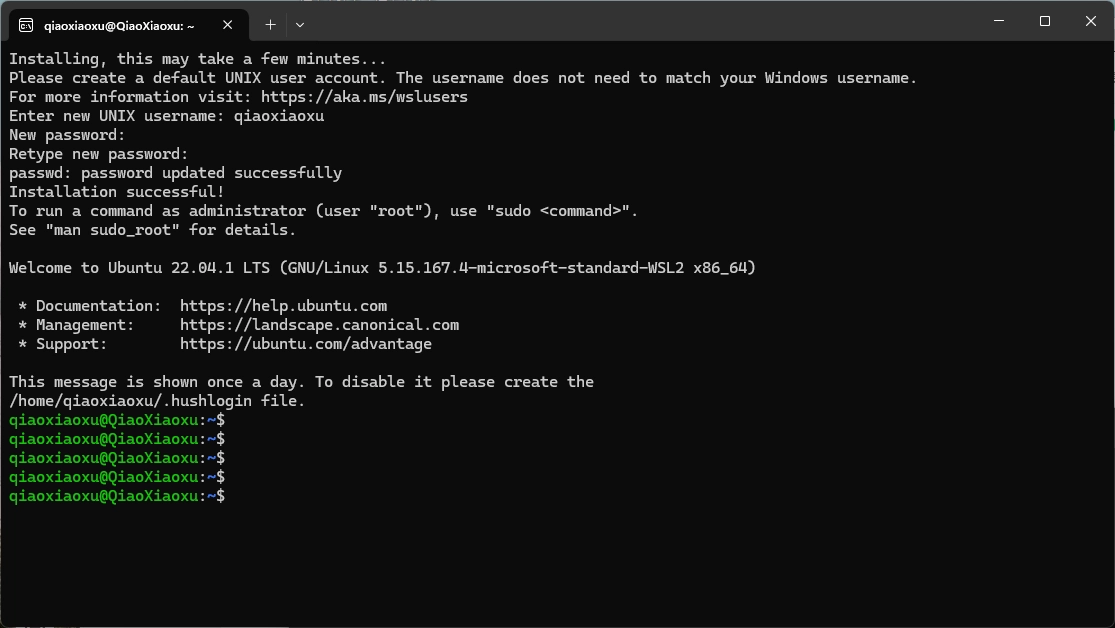Screen dimensions: 1115x628
Task: Select the qiaoxiaoxu@QiaoXiaoxu tab title
Action: [x=119, y=24]
